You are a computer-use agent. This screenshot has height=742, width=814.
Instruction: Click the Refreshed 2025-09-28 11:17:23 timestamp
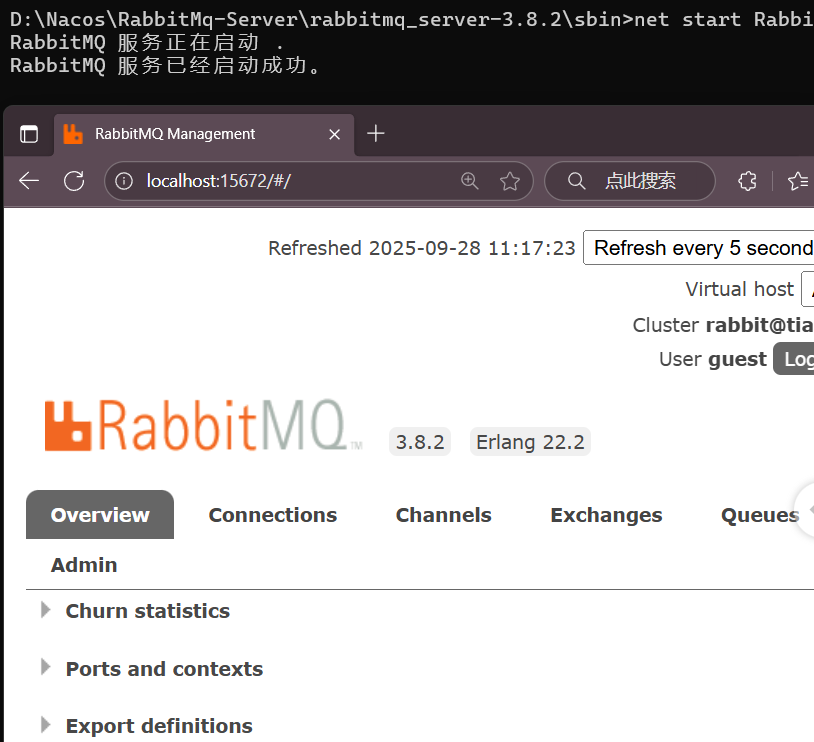(422, 248)
